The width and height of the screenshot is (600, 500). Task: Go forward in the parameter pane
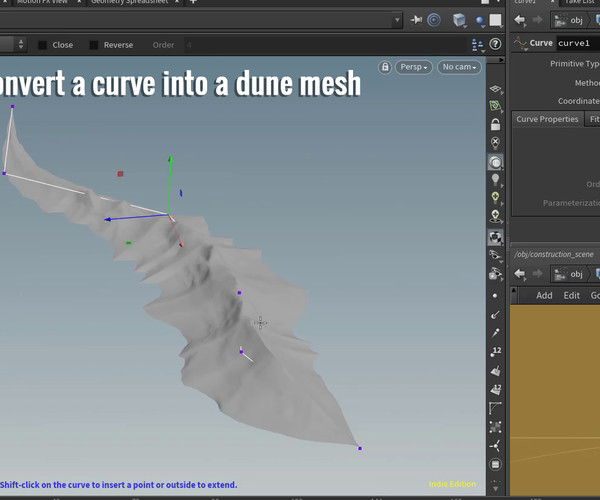pyautogui.click(x=537, y=20)
